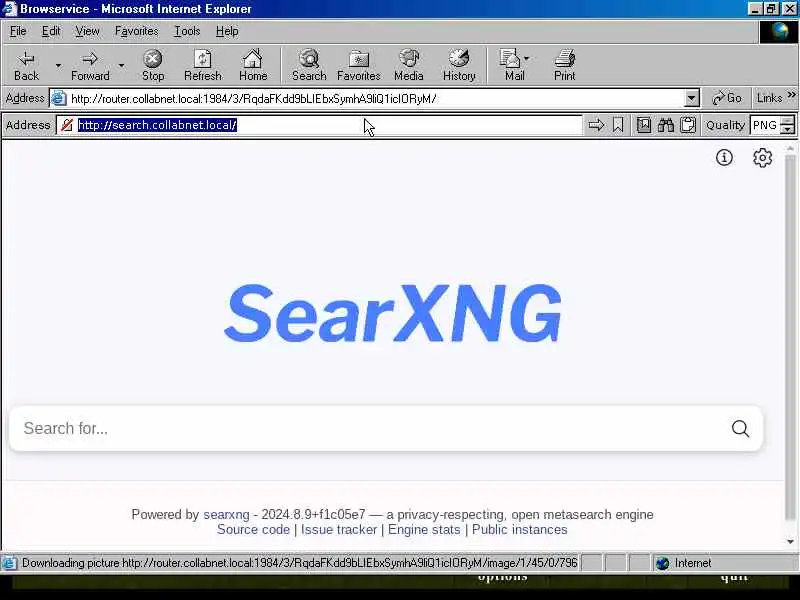Image resolution: width=800 pixels, height=600 pixels.
Task: Click the status bar downloading text
Action: (x=299, y=563)
